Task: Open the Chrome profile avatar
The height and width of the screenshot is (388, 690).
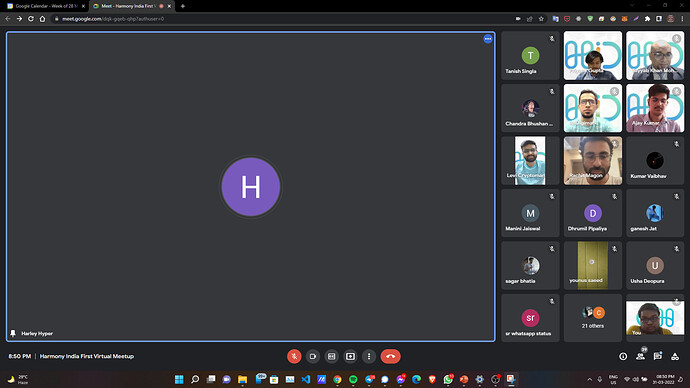Action: point(671,19)
